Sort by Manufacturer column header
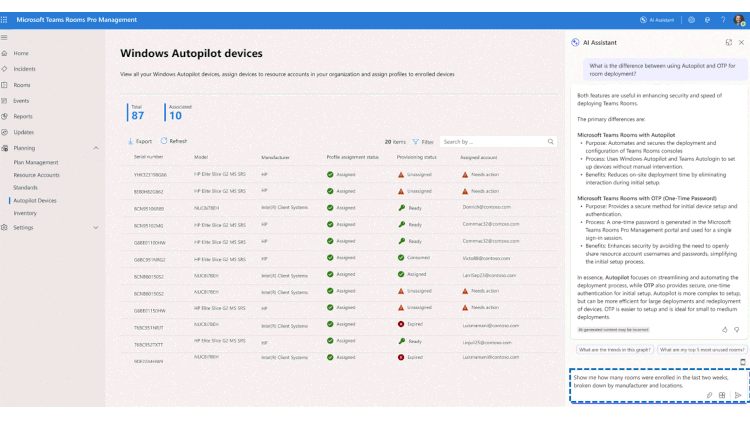The image size is (750, 422). click(x=275, y=157)
